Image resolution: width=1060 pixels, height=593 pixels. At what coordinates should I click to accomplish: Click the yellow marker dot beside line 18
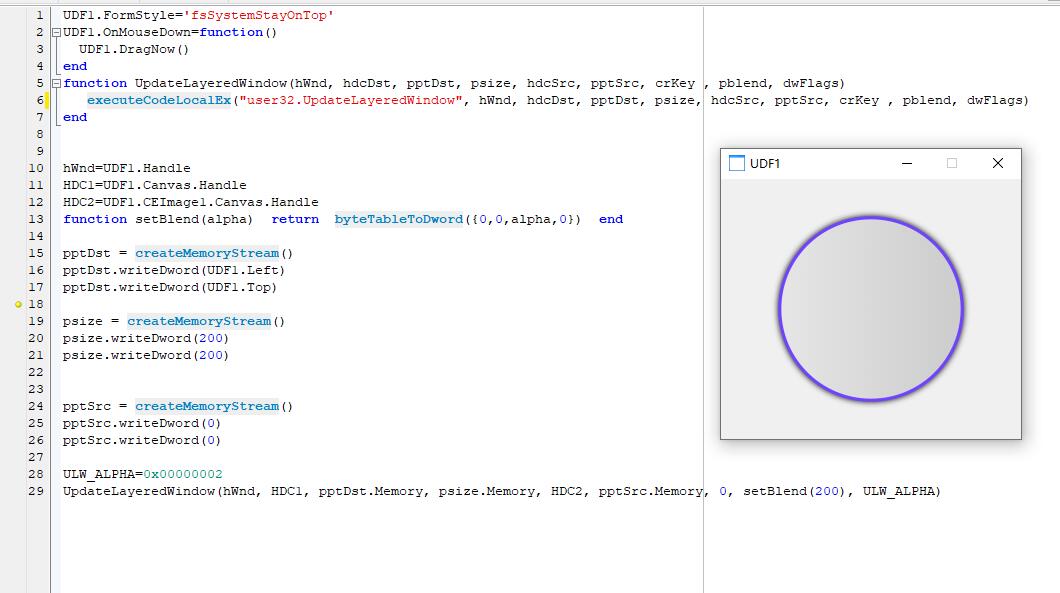point(18,304)
